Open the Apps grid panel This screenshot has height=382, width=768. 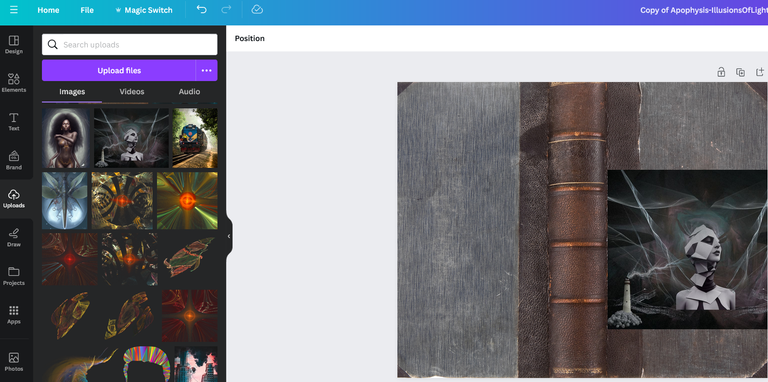click(x=14, y=315)
